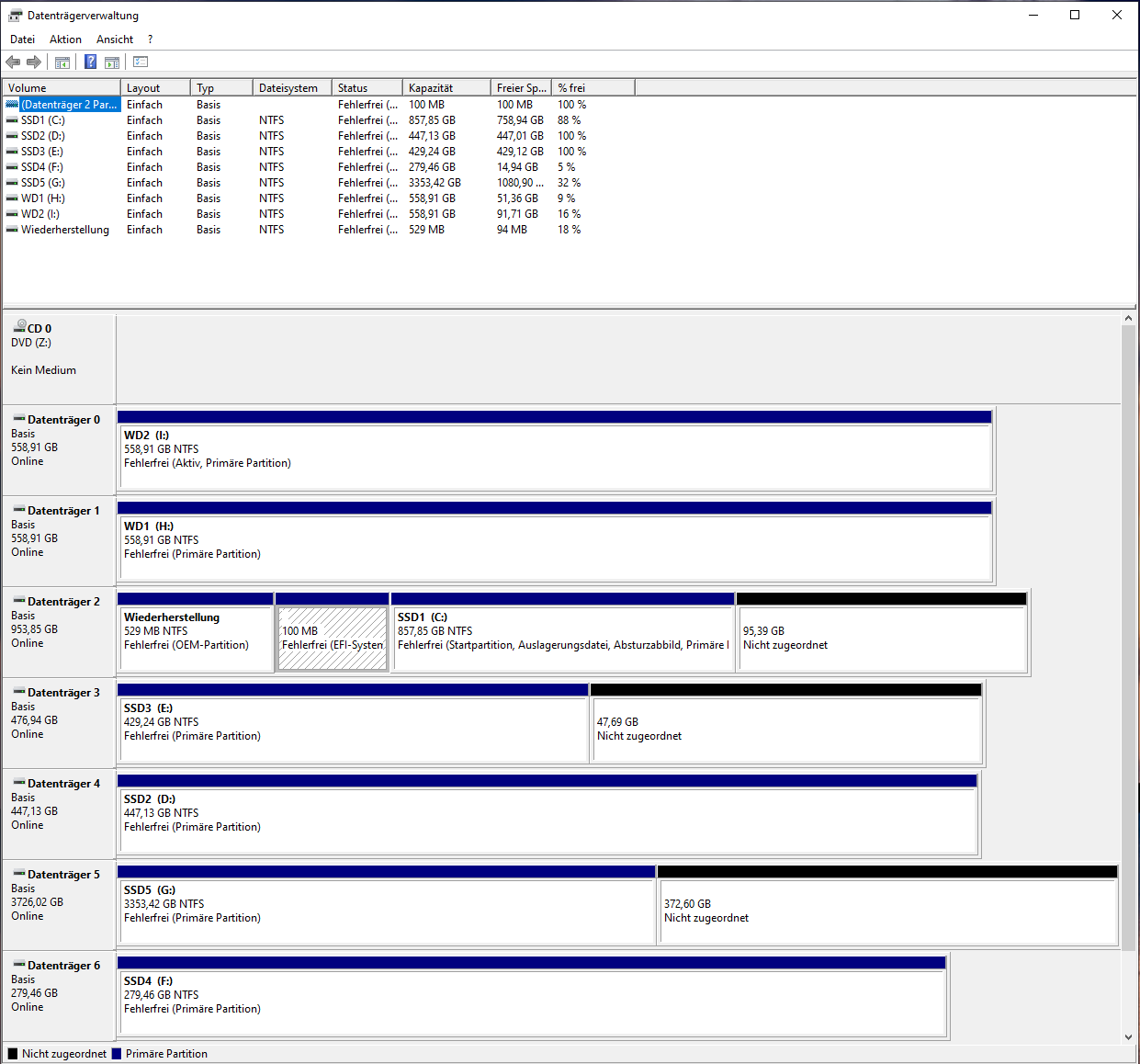
Task: Select the Wiederherstellung 529 MB partition block
Action: (196, 632)
